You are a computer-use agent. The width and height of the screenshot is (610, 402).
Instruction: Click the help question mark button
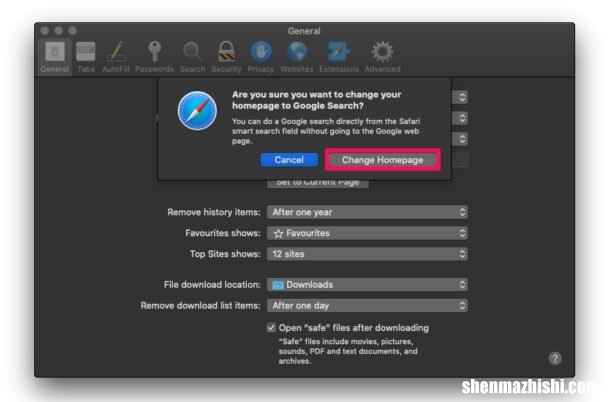[555, 358]
